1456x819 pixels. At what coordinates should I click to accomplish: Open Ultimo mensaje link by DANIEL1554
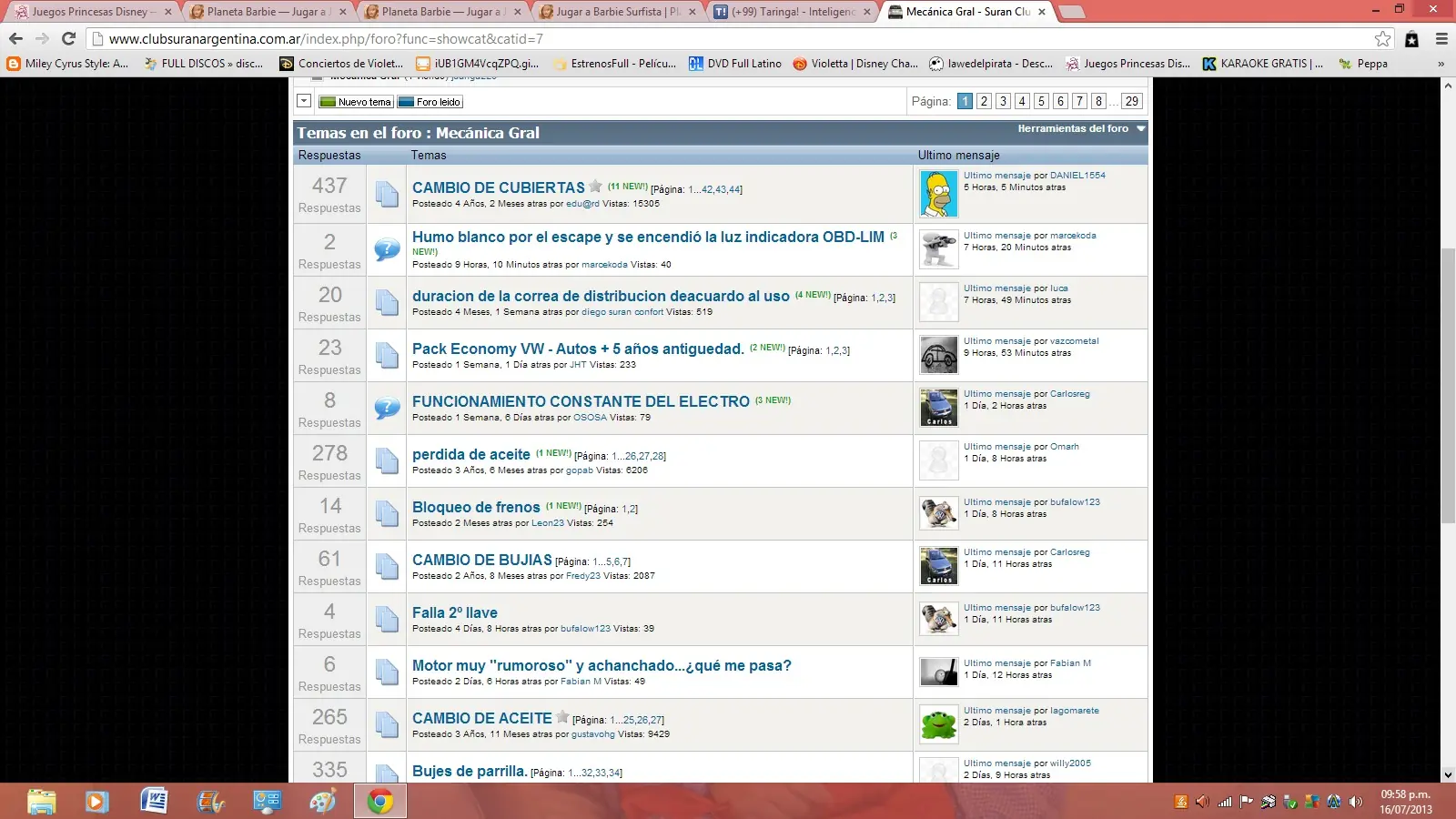coord(997,176)
